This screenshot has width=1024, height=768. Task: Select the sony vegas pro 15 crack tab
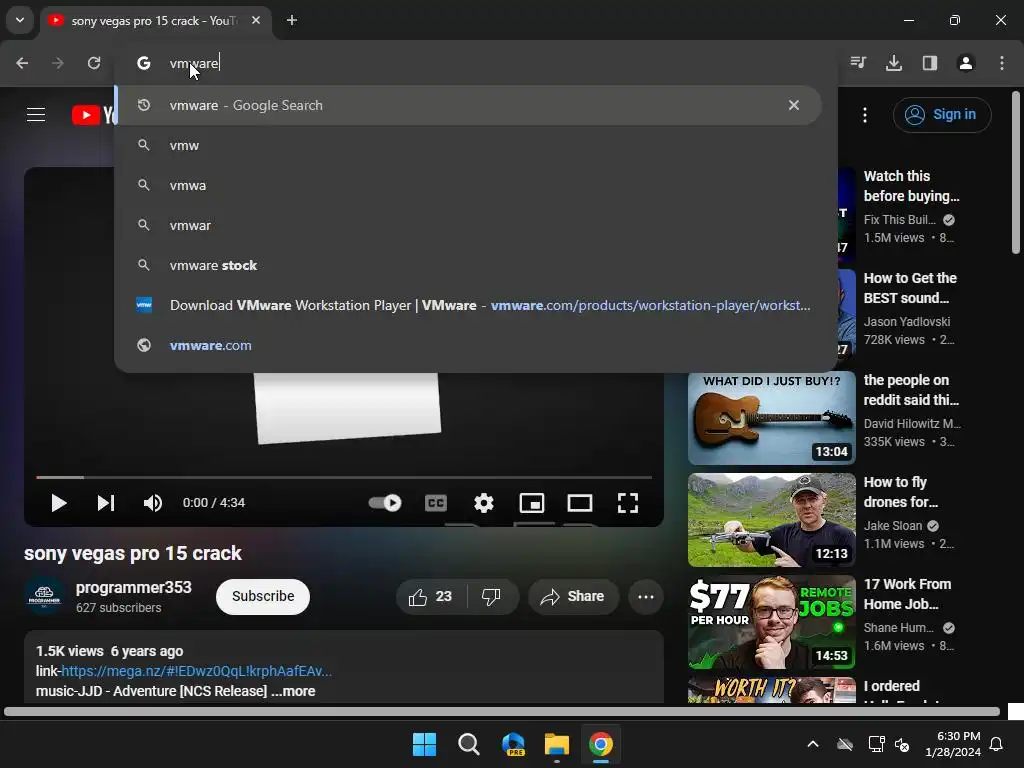click(156, 21)
